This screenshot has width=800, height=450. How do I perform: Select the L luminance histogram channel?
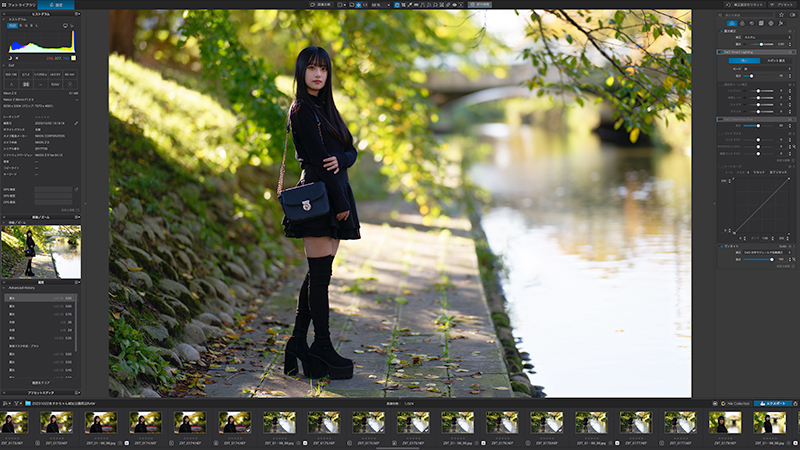37,26
